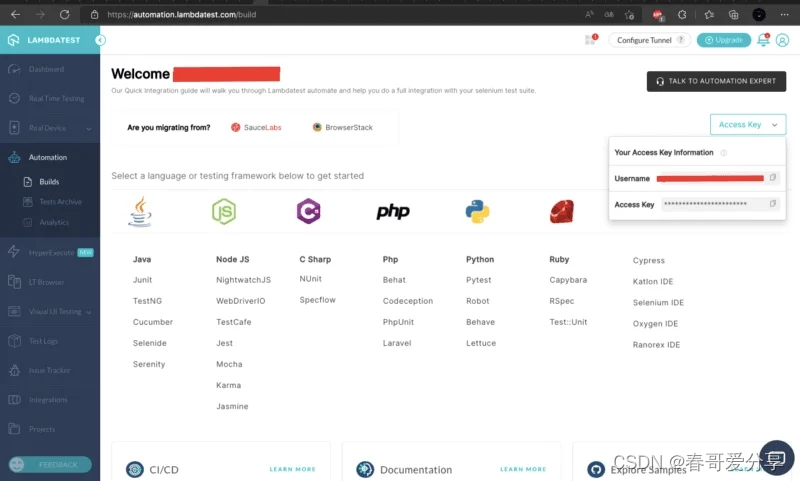Copy the Access Key value icon
The image size is (800, 481).
tap(772, 204)
